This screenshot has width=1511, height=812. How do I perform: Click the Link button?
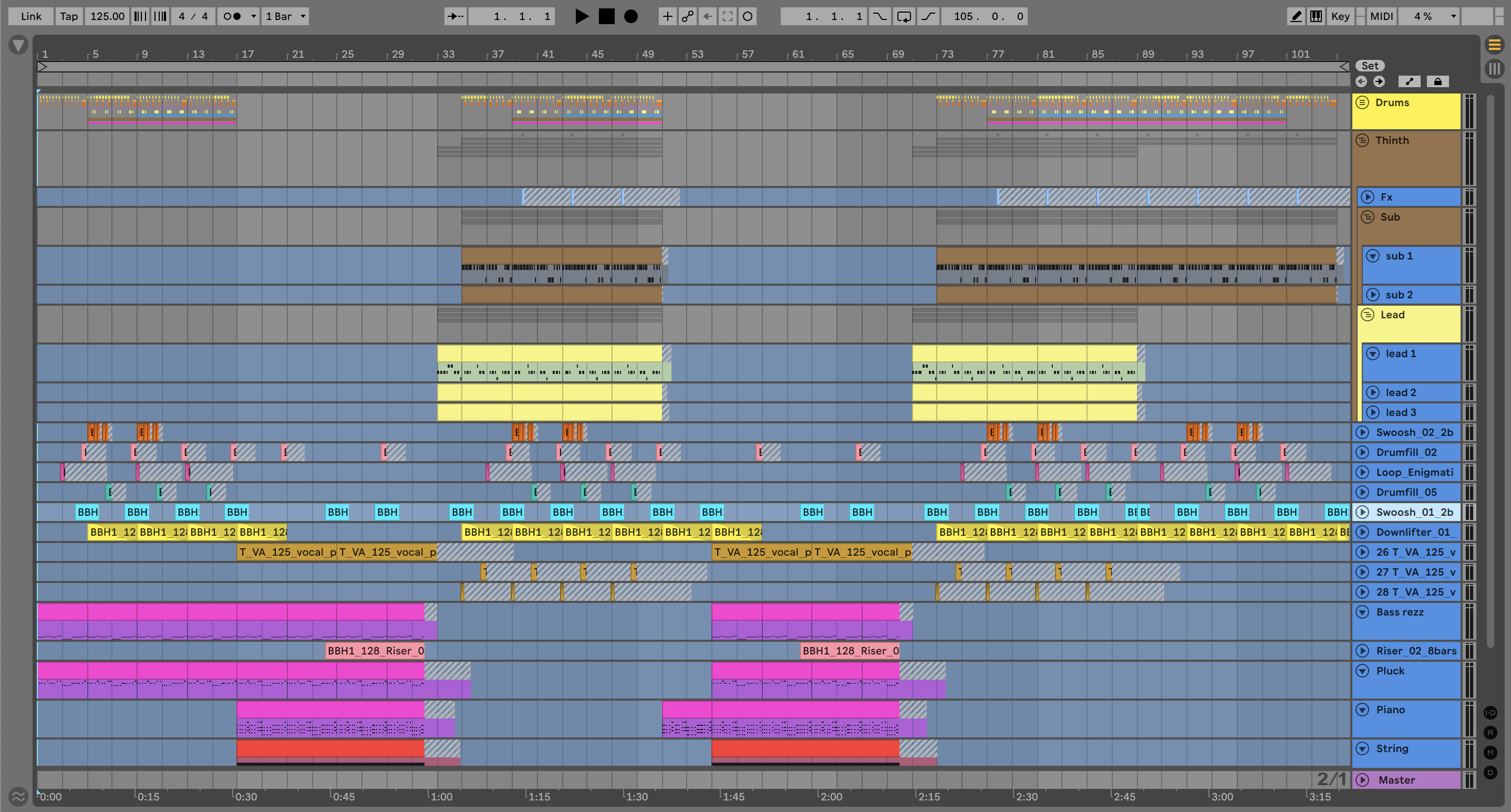coord(31,16)
